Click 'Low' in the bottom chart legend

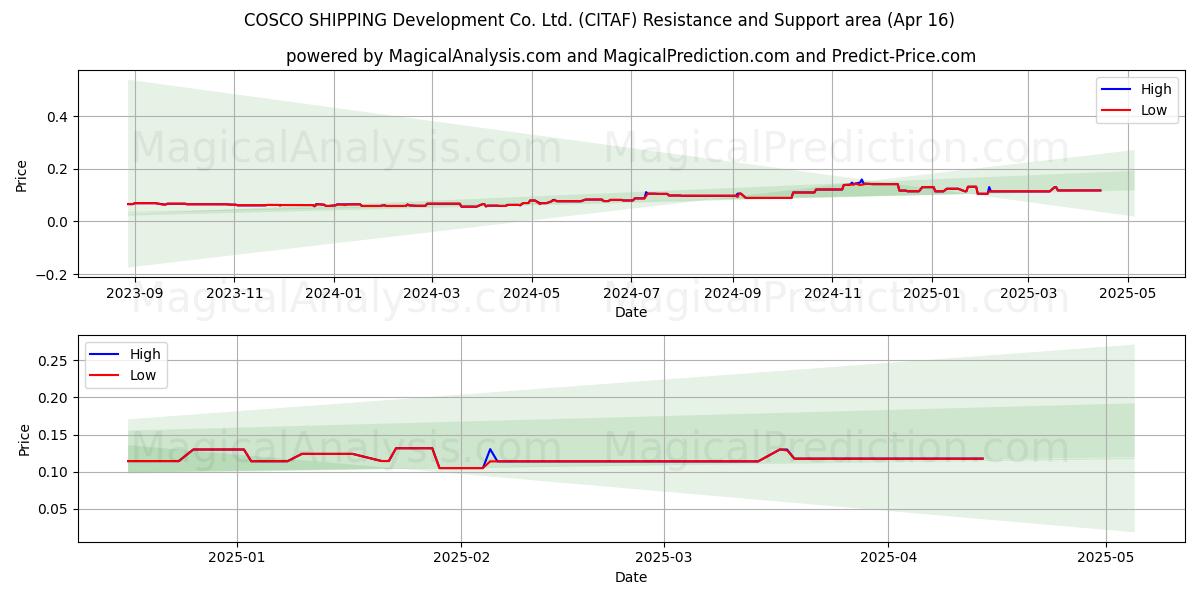click(x=143, y=375)
